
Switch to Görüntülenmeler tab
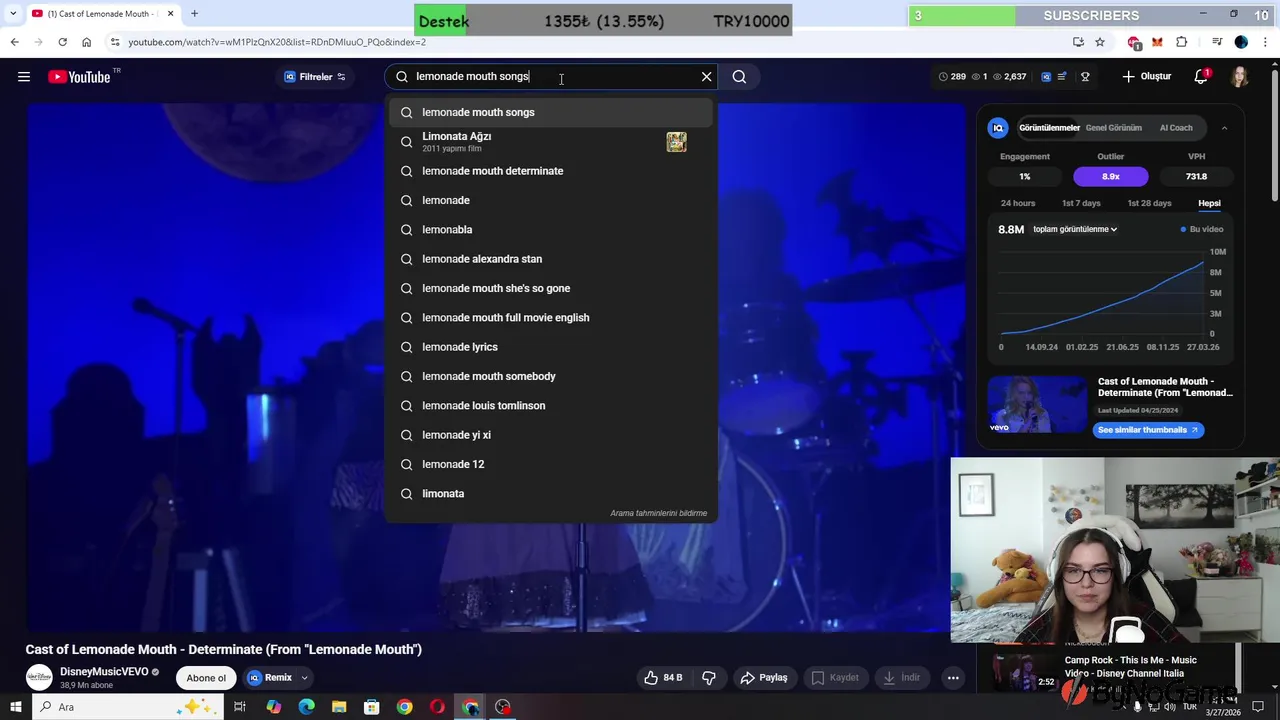(x=1049, y=128)
